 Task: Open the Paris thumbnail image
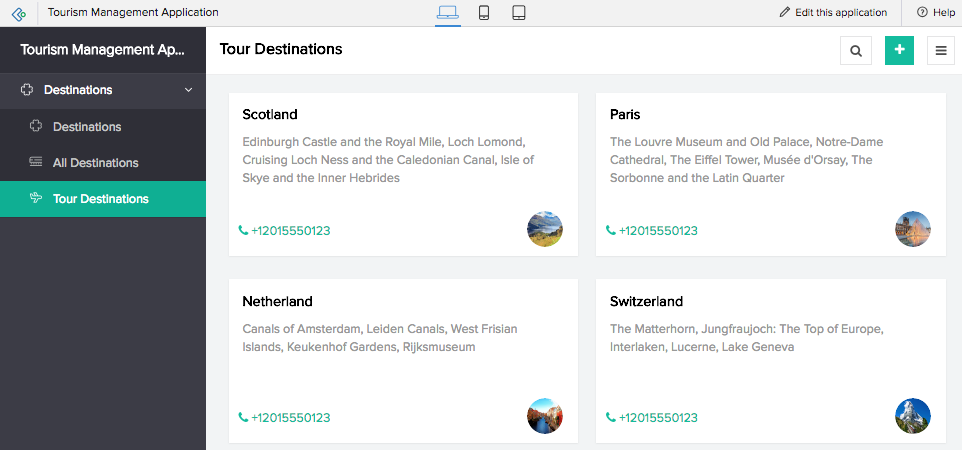(x=913, y=229)
